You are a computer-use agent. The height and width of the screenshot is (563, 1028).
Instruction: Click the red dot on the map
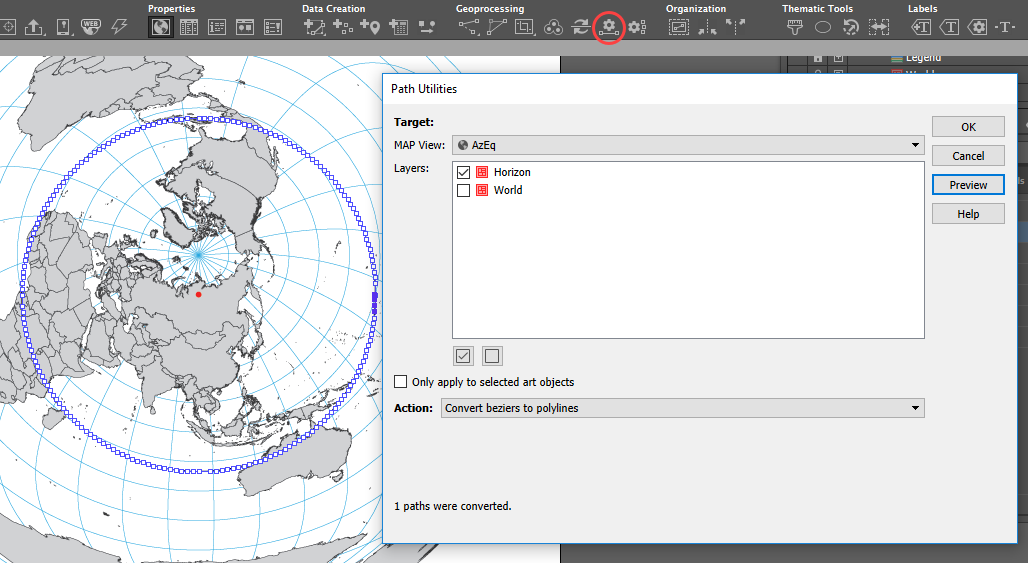click(x=199, y=294)
